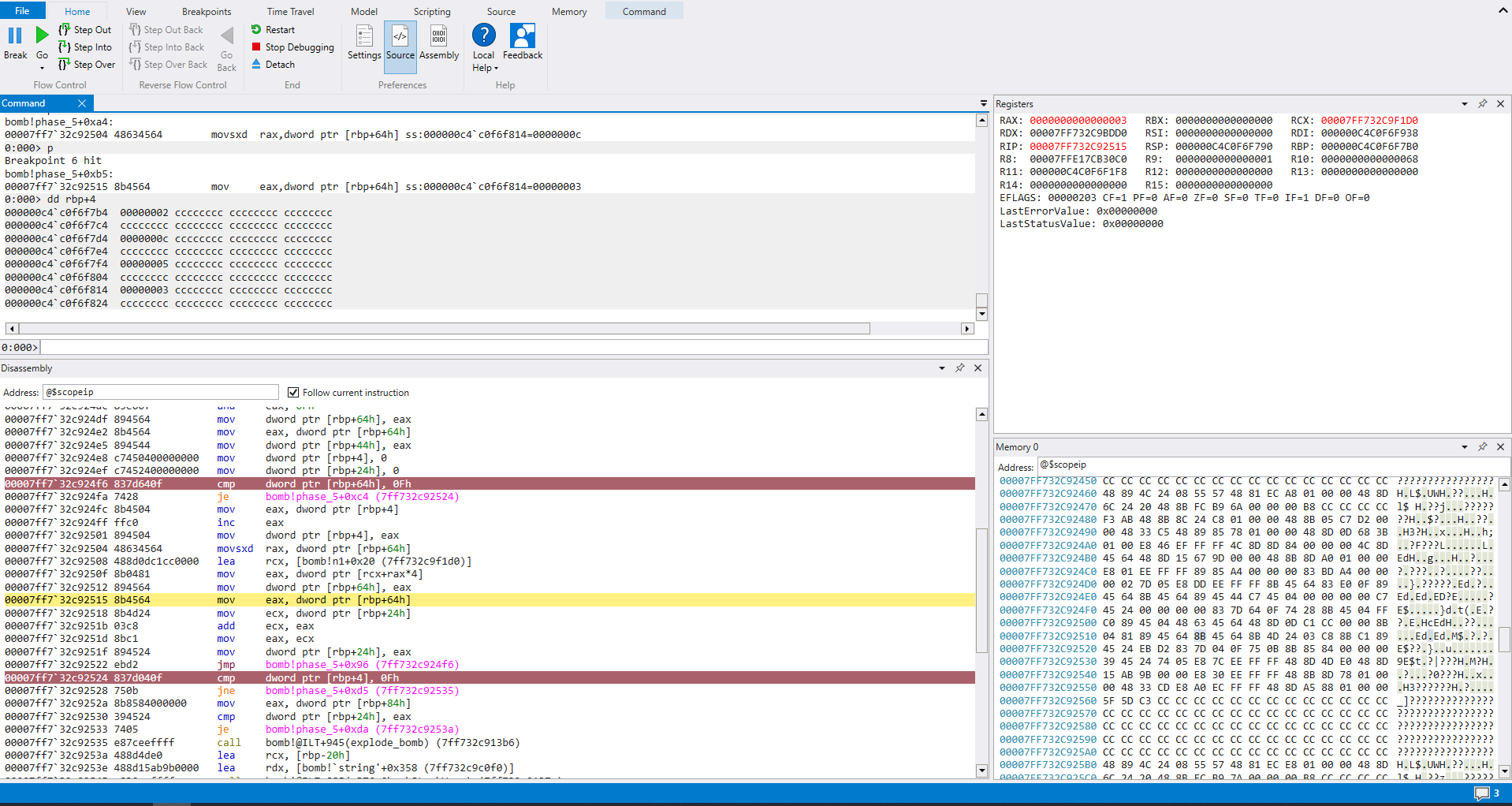Viewport: 1512px width, 806px height.
Task: Click the Step Into button
Action: (85, 47)
